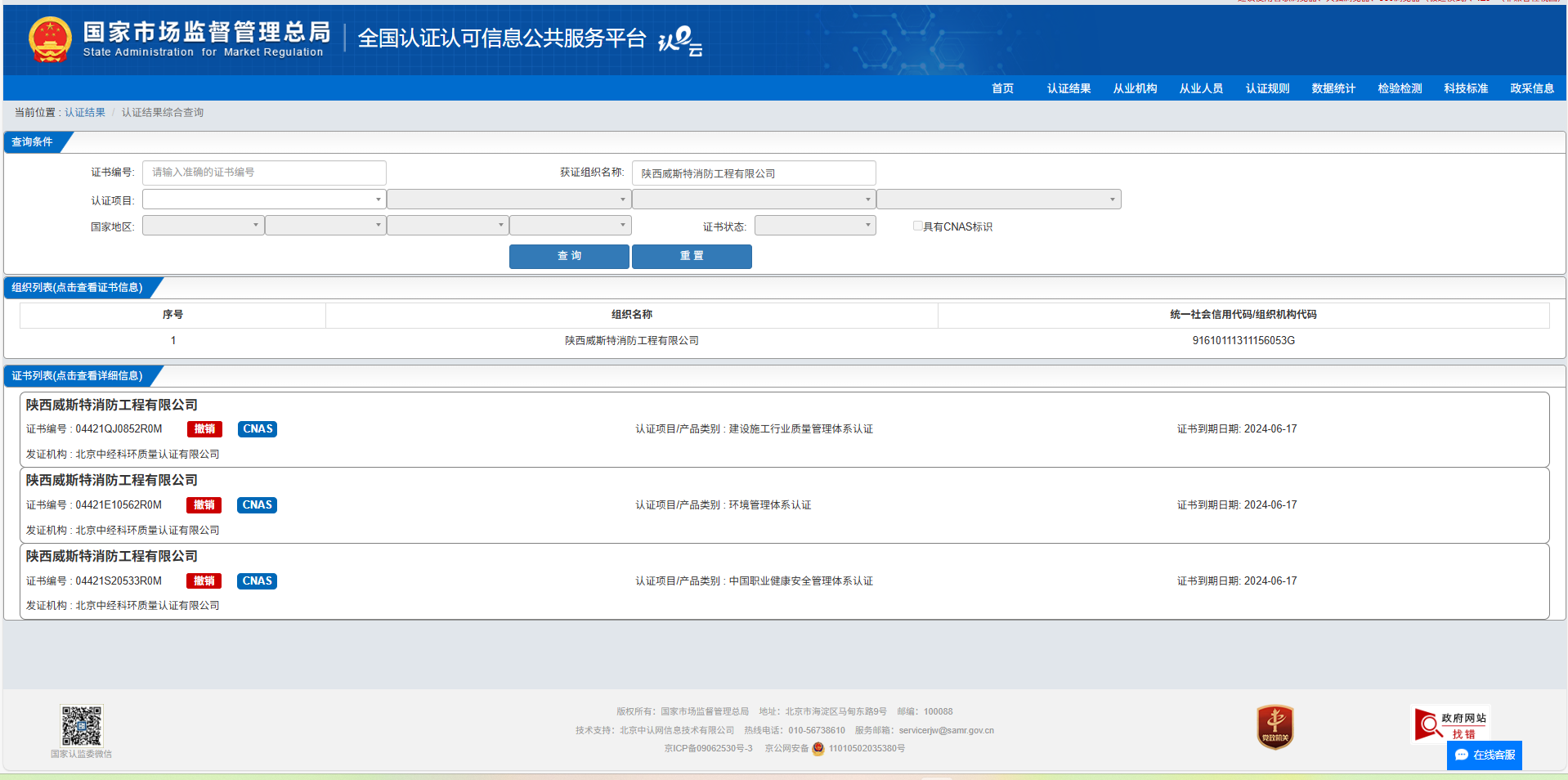Click the 证书编号 input field

point(264,173)
